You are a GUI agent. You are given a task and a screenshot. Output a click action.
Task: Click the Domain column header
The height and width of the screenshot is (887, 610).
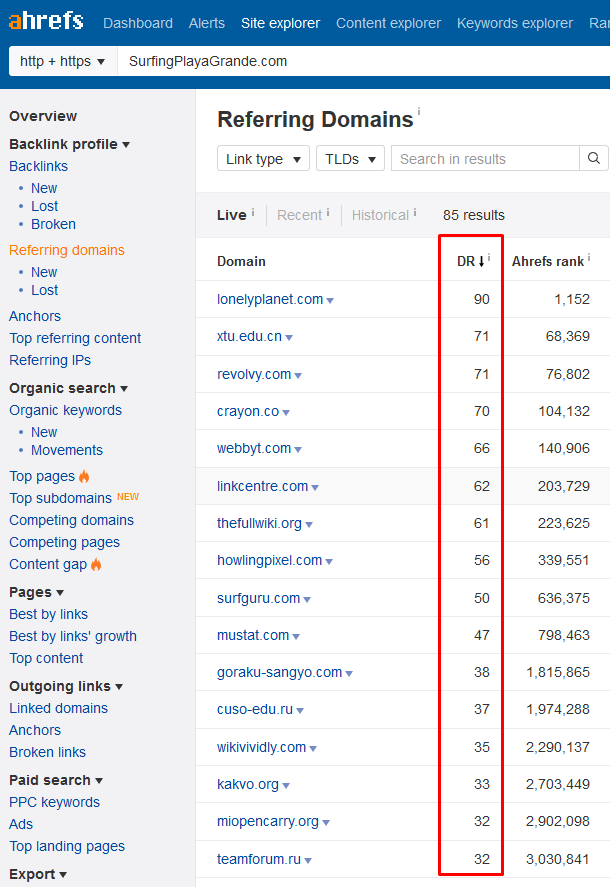241,261
